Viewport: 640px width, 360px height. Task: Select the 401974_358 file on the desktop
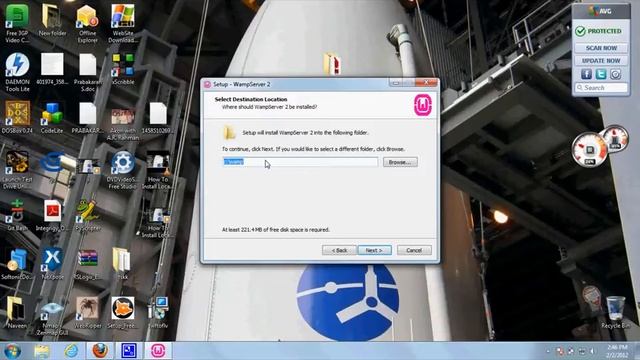pos(52,69)
